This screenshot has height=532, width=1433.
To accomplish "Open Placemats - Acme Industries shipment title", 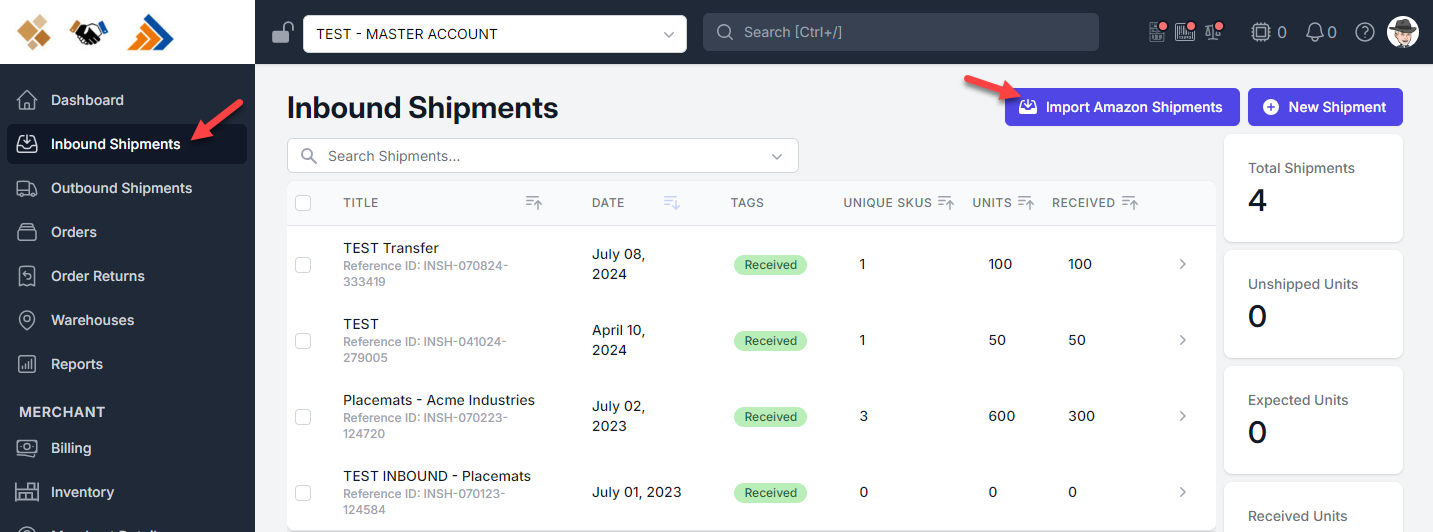I will (x=439, y=400).
